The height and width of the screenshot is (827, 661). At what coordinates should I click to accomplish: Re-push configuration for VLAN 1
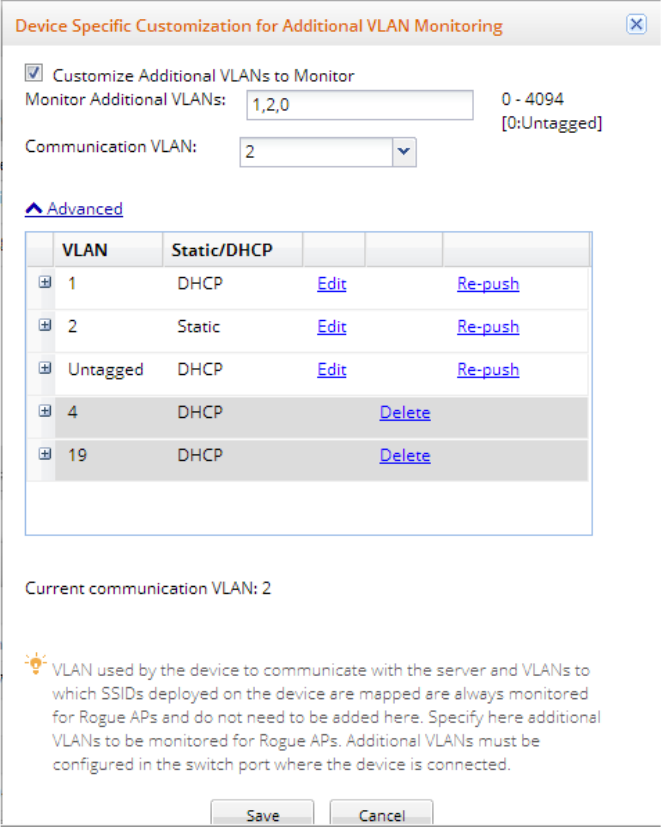pyautogui.click(x=488, y=284)
